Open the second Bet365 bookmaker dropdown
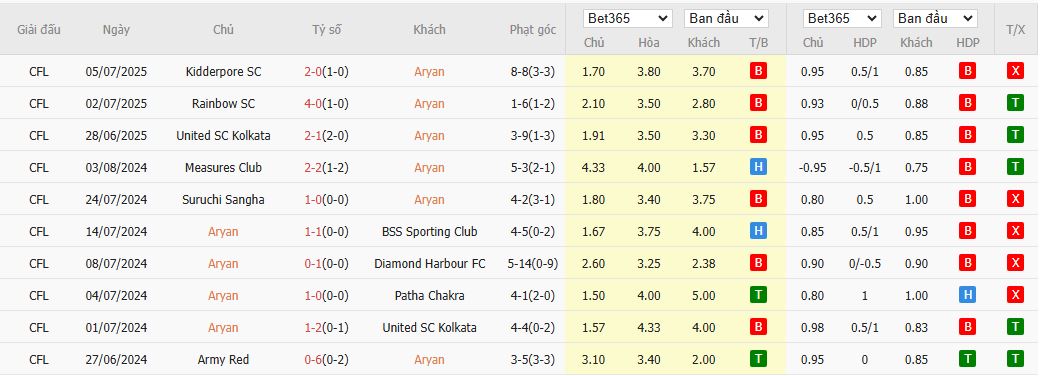 [x=842, y=19]
